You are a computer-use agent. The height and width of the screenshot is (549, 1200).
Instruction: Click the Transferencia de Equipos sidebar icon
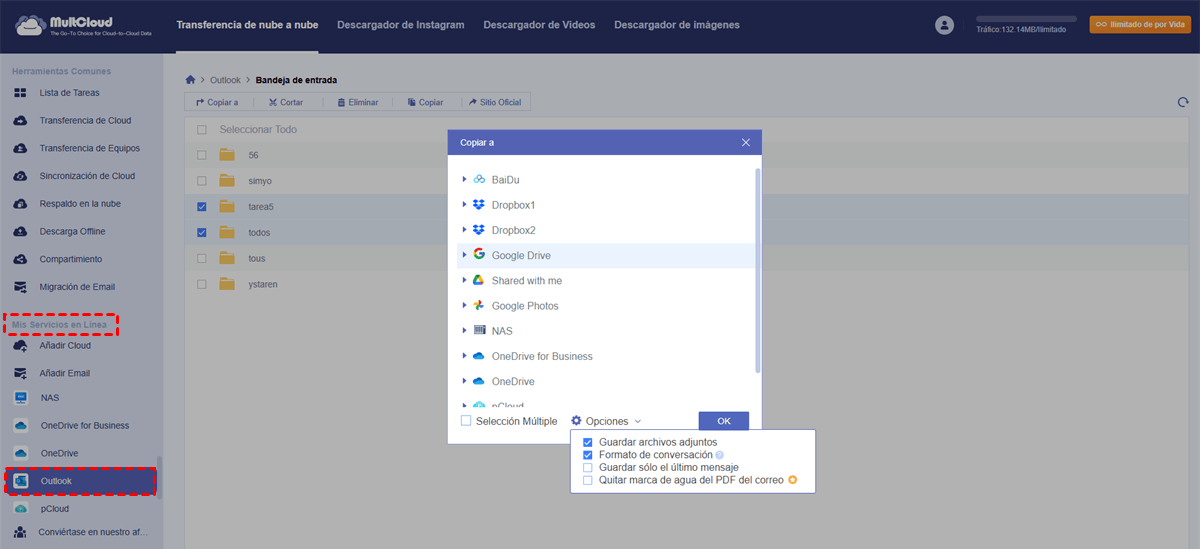click(x=20, y=148)
